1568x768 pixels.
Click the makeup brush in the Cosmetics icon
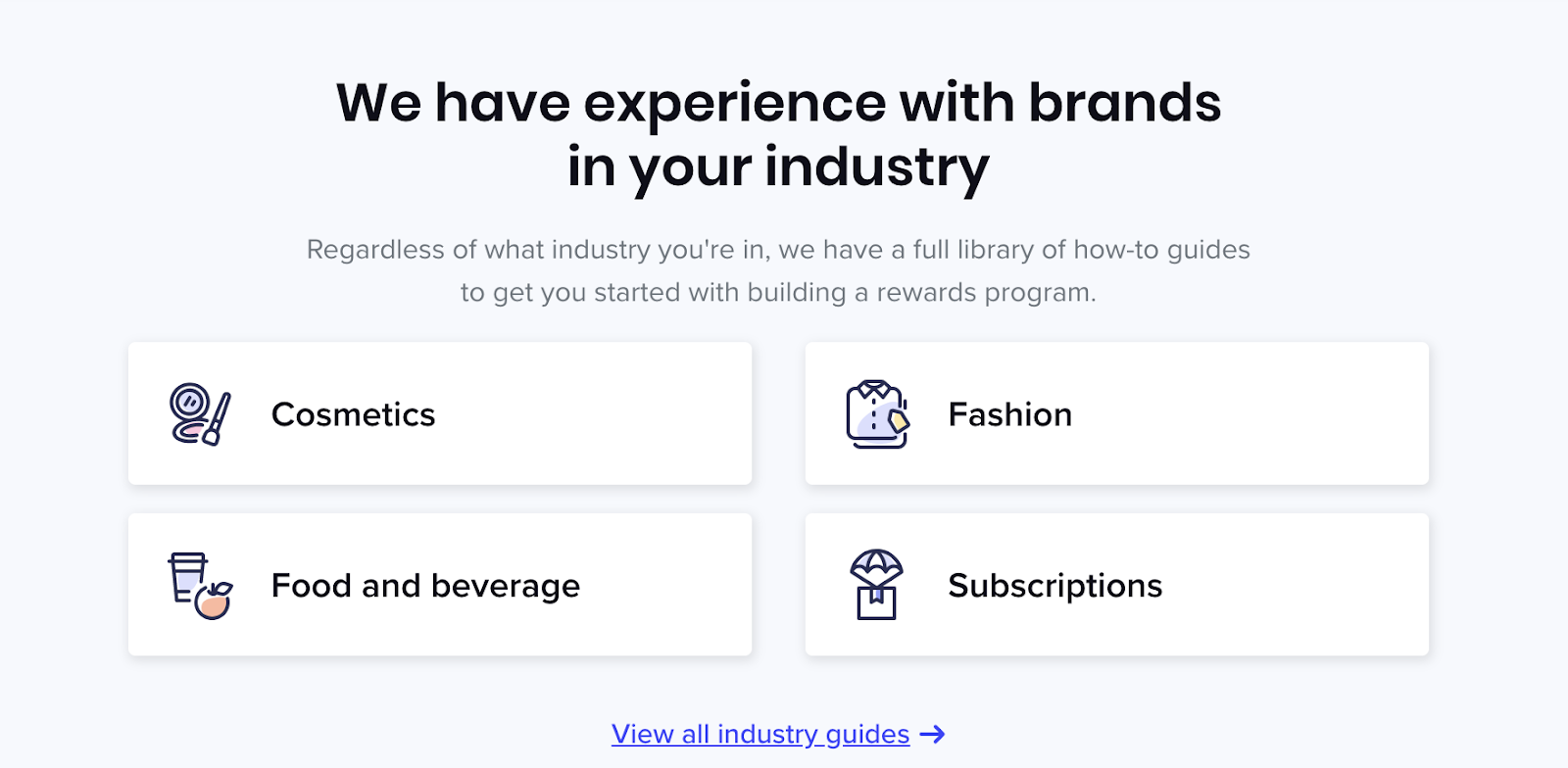click(218, 419)
